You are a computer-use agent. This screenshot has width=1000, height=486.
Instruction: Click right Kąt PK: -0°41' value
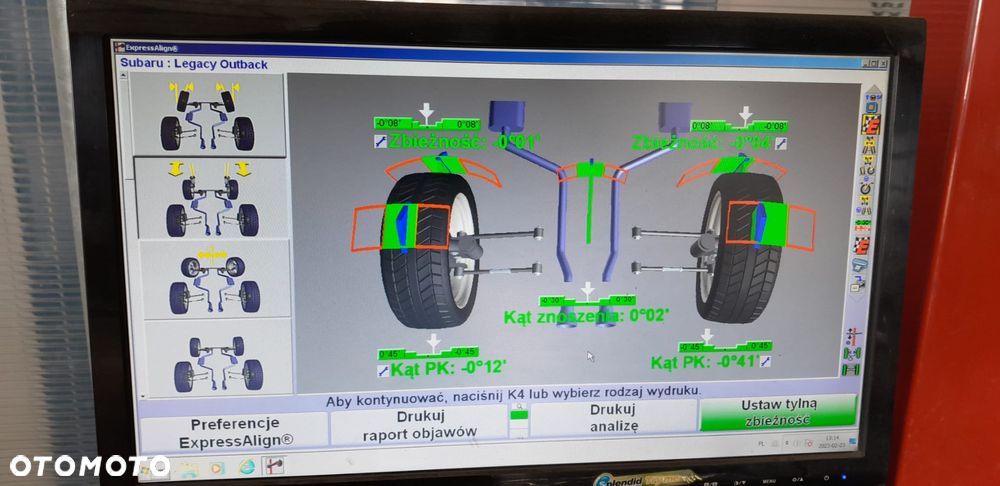[x=704, y=362]
